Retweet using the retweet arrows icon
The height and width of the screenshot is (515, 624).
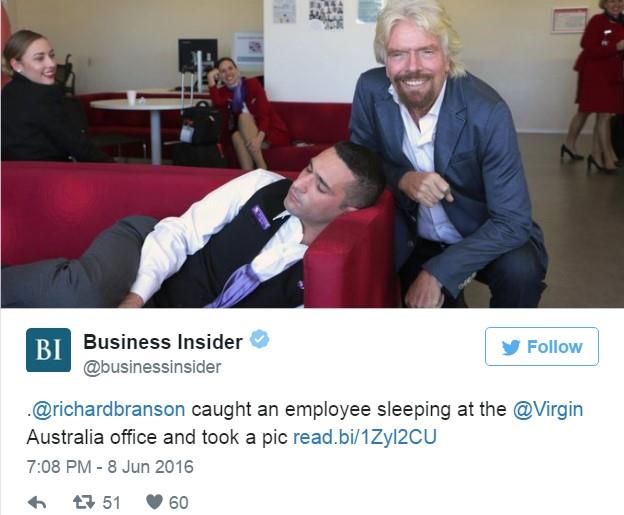point(84,502)
